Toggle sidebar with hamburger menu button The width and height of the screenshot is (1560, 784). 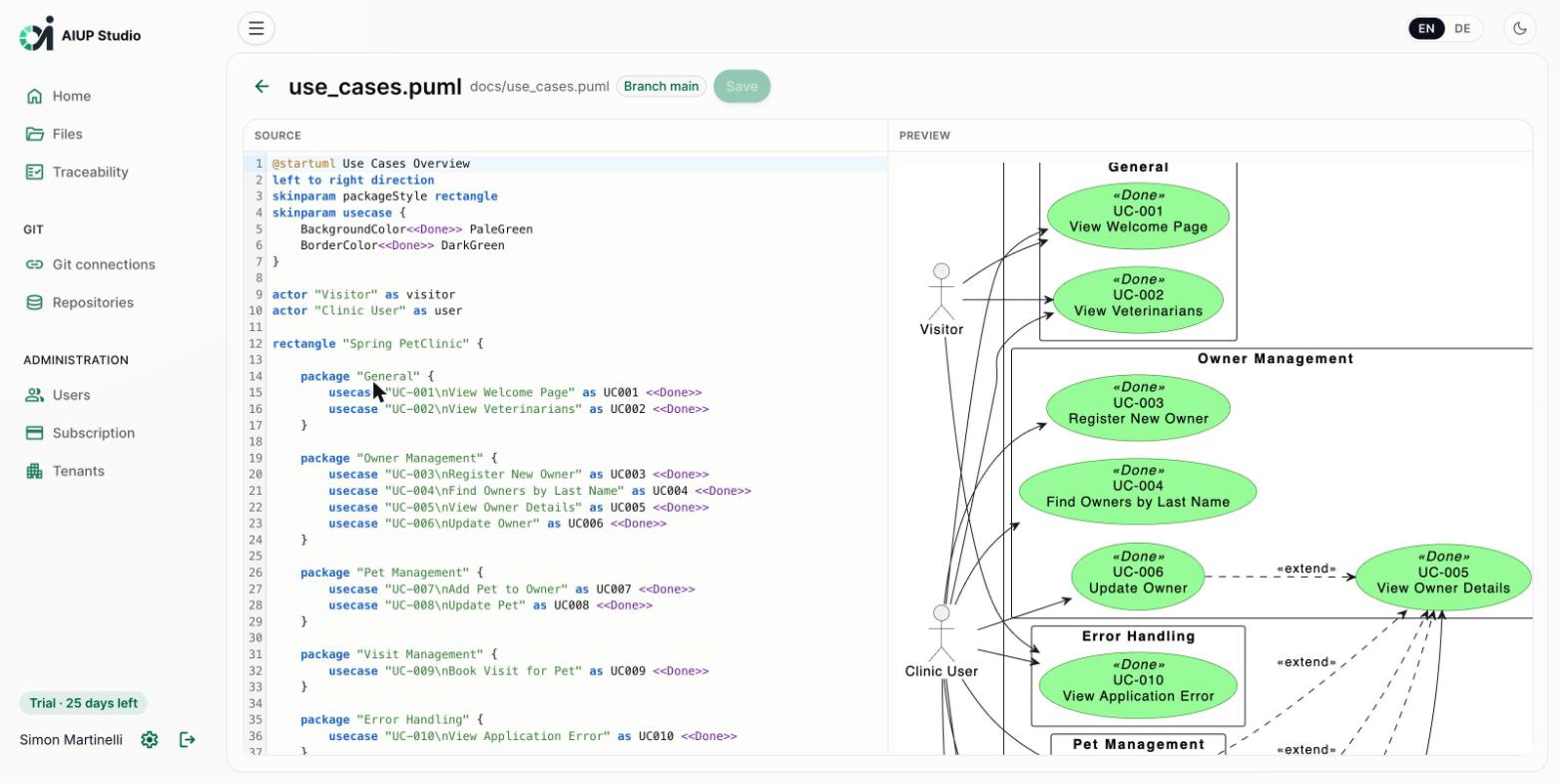click(x=257, y=29)
